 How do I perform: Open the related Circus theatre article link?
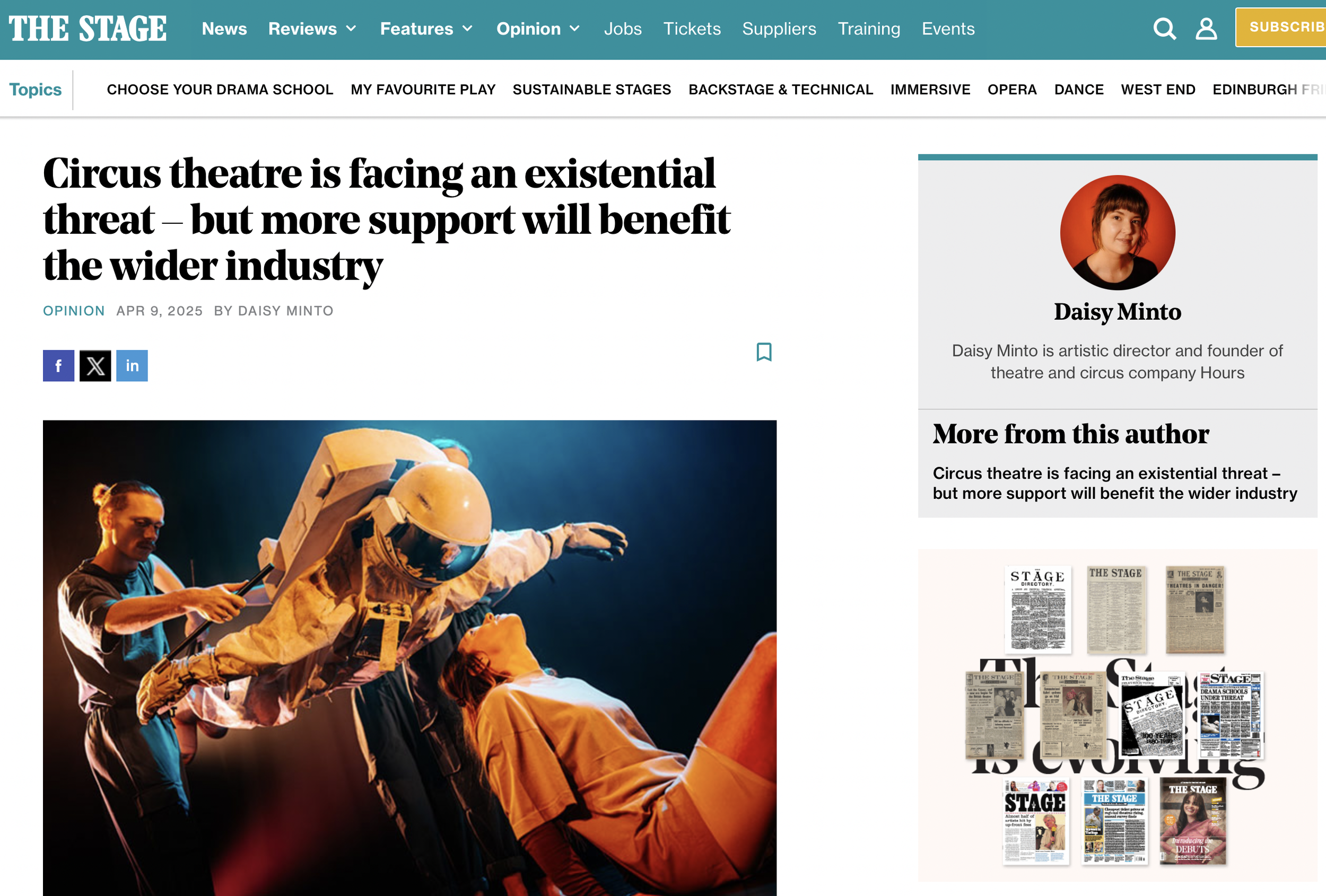coord(1114,483)
